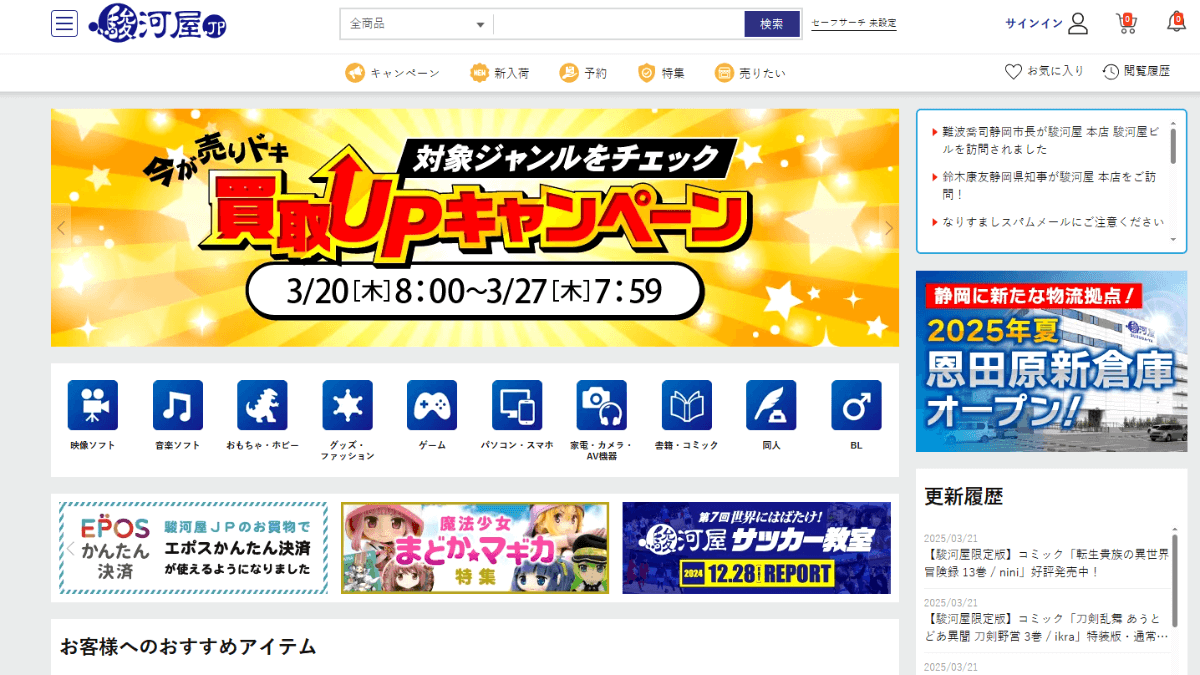Click the 新入荷 menu label
Image resolution: width=1200 pixels, height=675 pixels.
(x=512, y=73)
